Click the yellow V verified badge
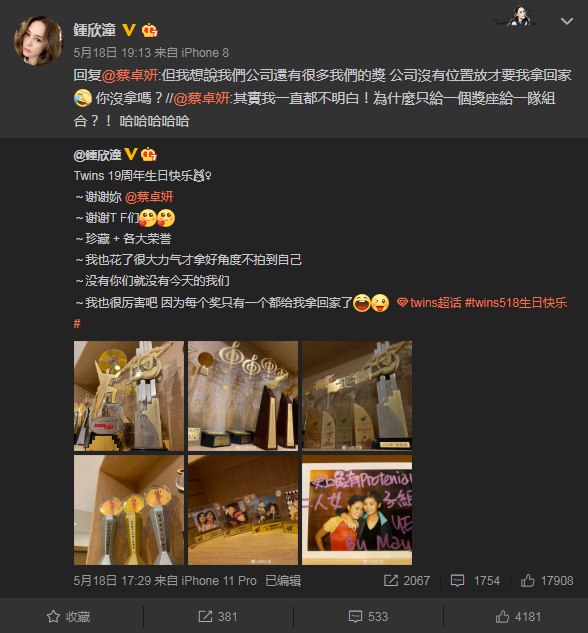 [129, 30]
